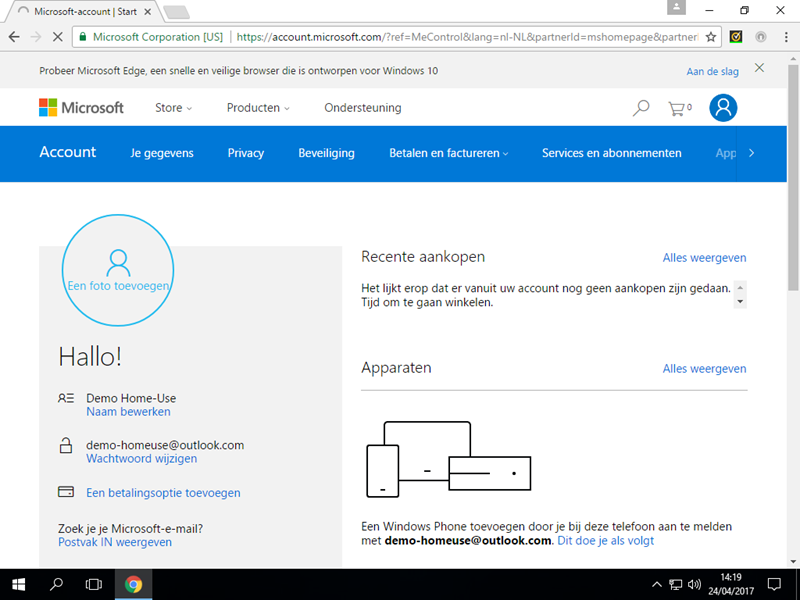Open the shopping cart
Screen dimensions: 800x600
click(680, 108)
